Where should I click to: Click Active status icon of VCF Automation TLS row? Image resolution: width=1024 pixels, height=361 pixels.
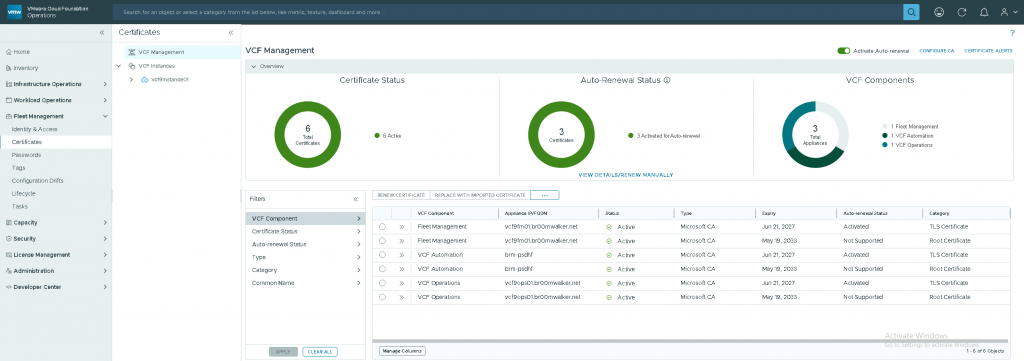pyautogui.click(x=609, y=256)
